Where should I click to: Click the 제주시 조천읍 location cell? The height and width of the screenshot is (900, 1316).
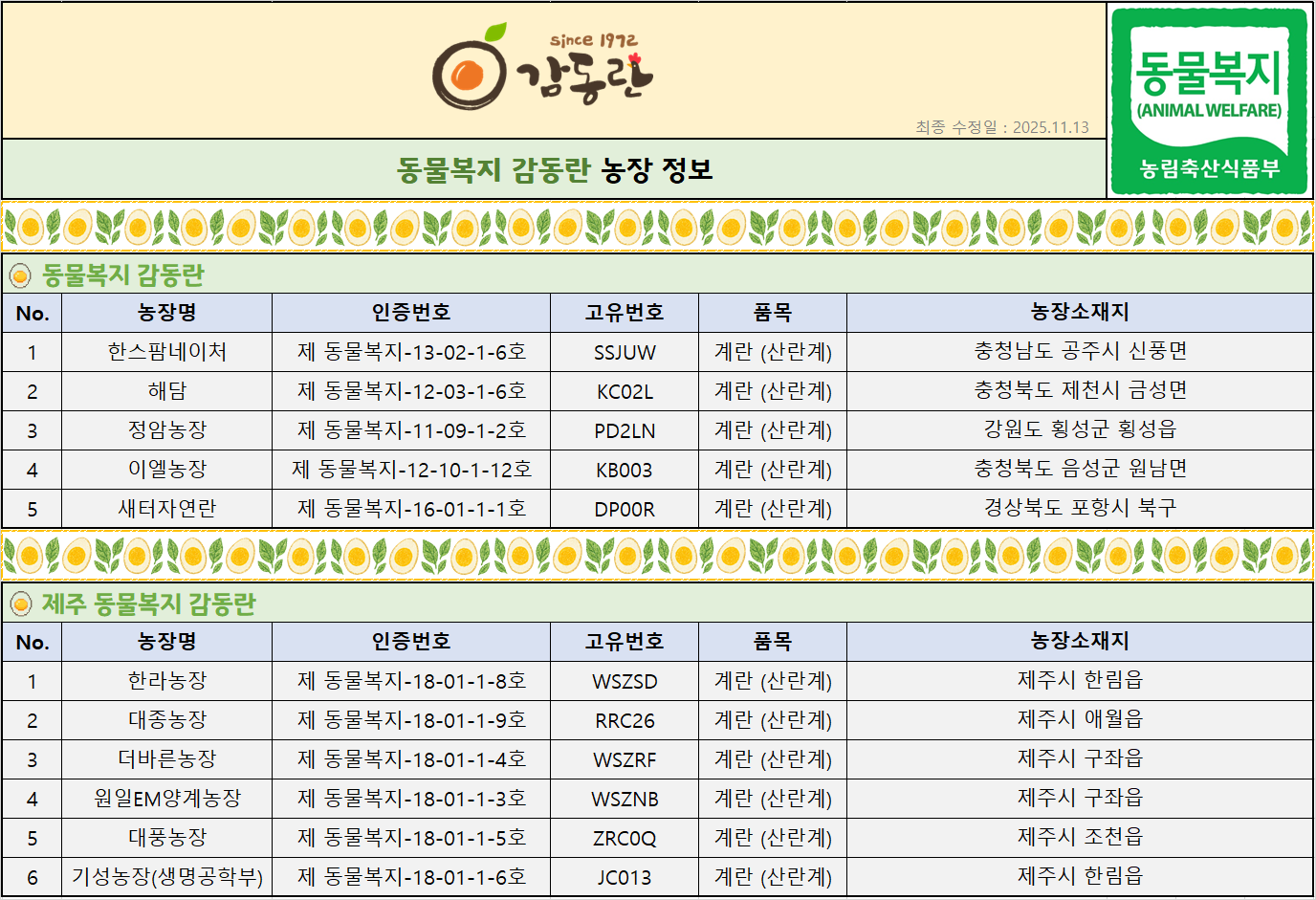1080,838
